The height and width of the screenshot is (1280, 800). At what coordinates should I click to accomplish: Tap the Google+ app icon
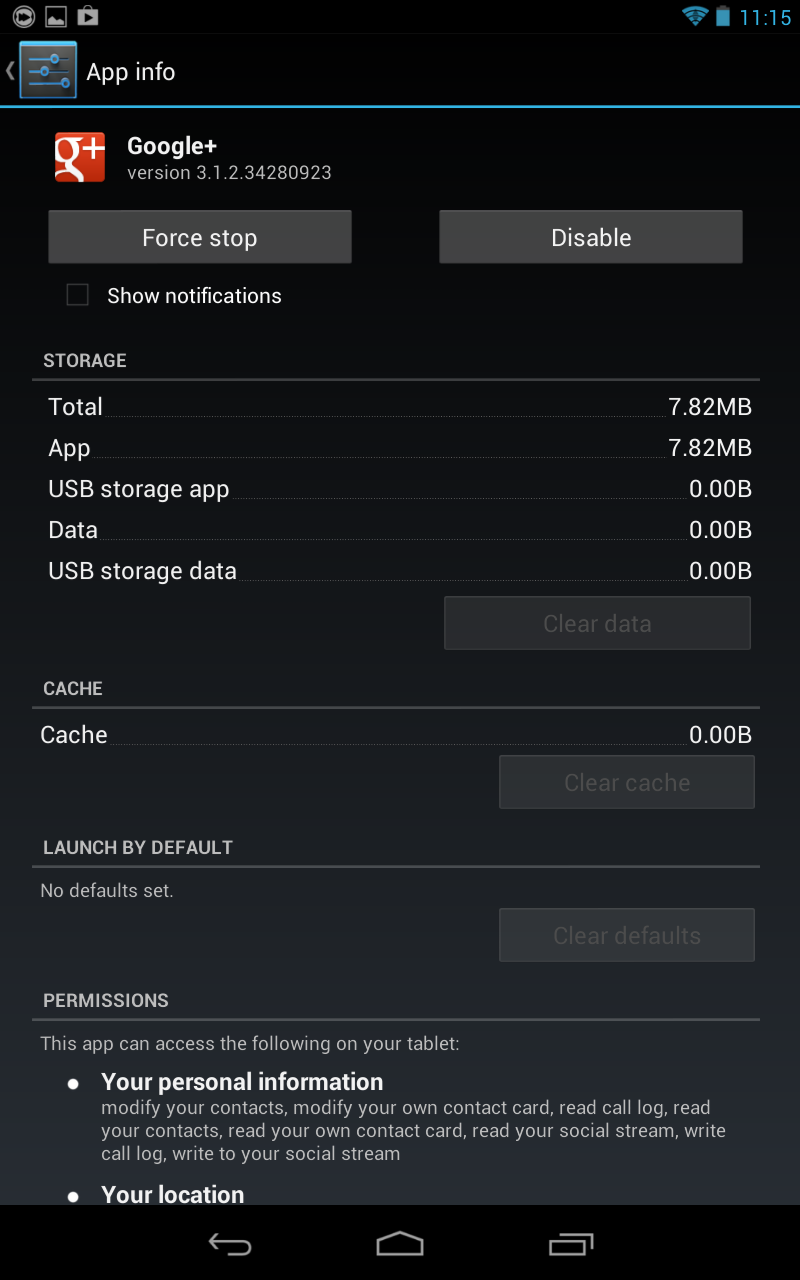(x=80, y=158)
